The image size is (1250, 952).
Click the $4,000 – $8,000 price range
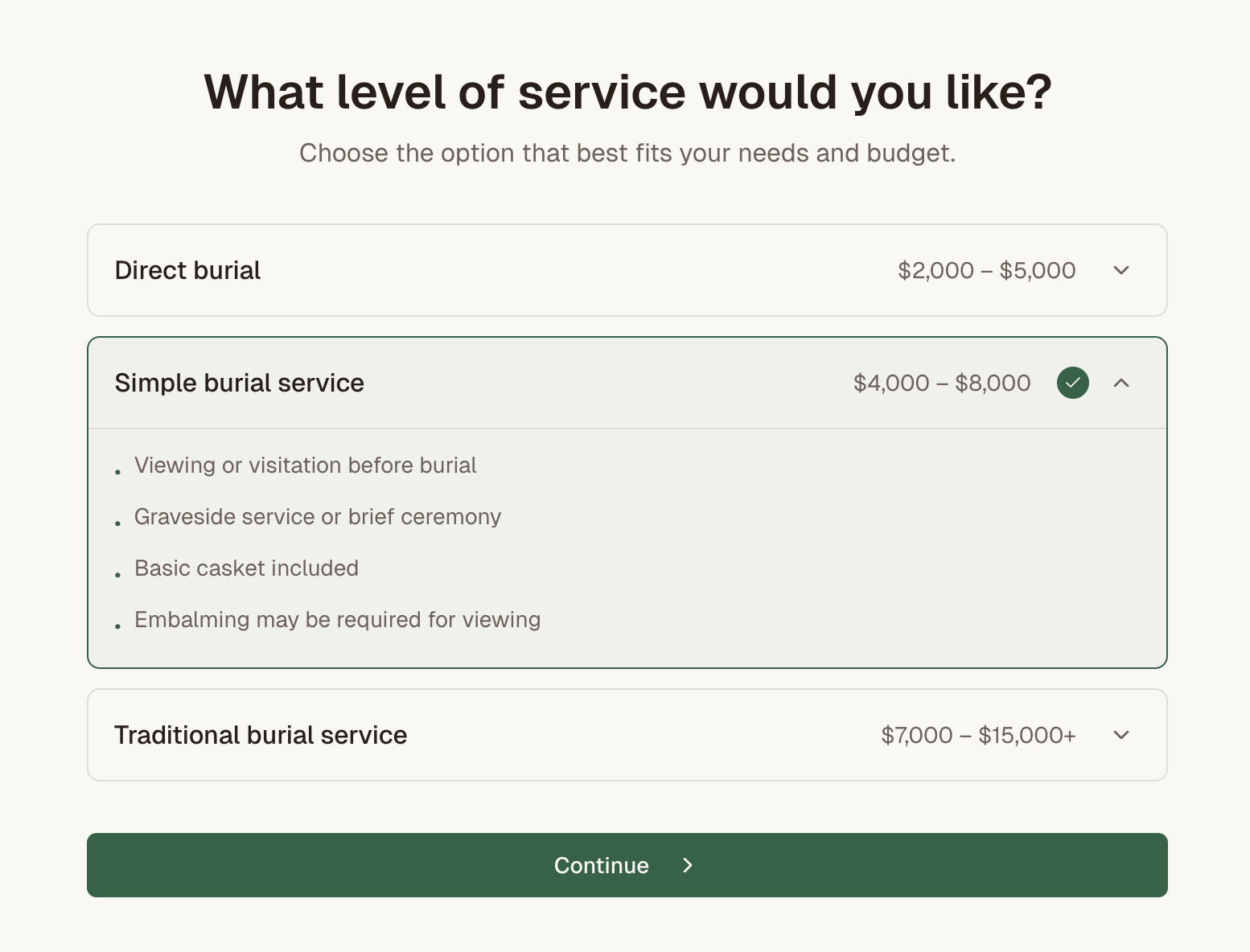(941, 383)
